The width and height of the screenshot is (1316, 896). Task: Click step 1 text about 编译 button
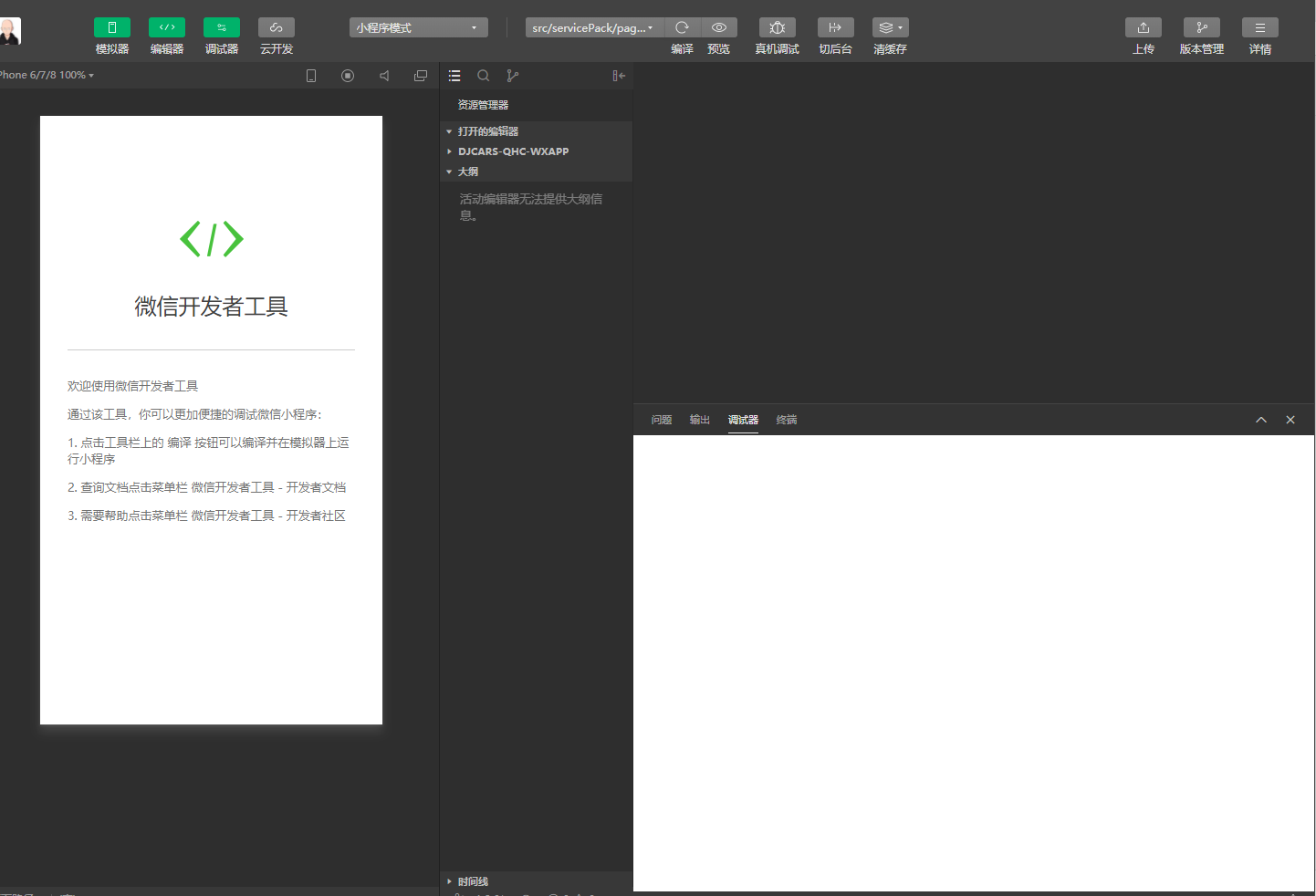pos(209,451)
